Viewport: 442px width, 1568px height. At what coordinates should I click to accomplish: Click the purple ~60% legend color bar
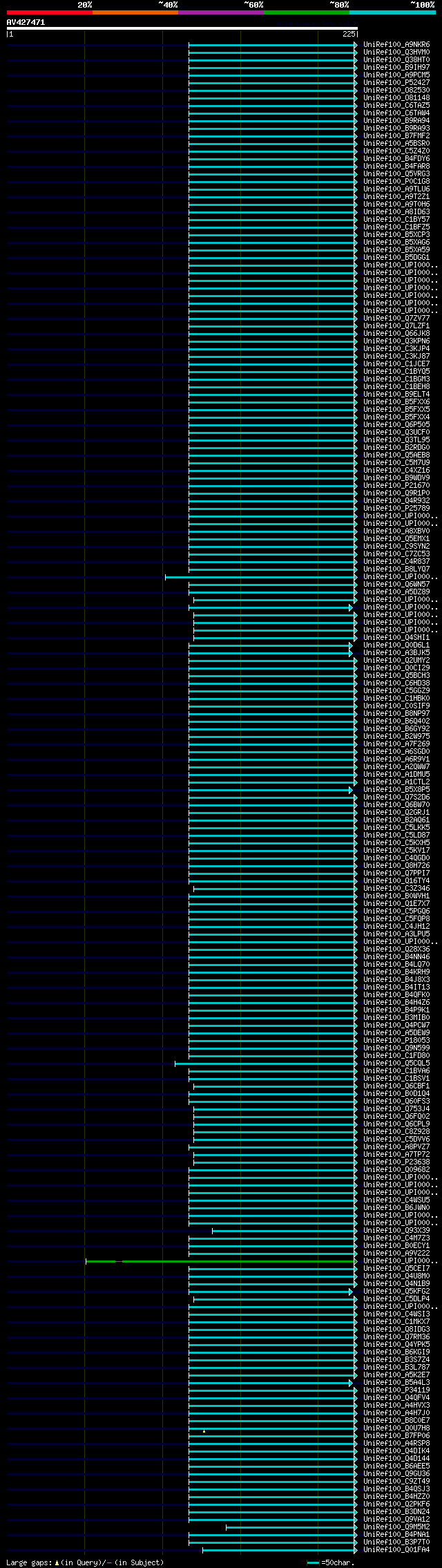point(221,12)
